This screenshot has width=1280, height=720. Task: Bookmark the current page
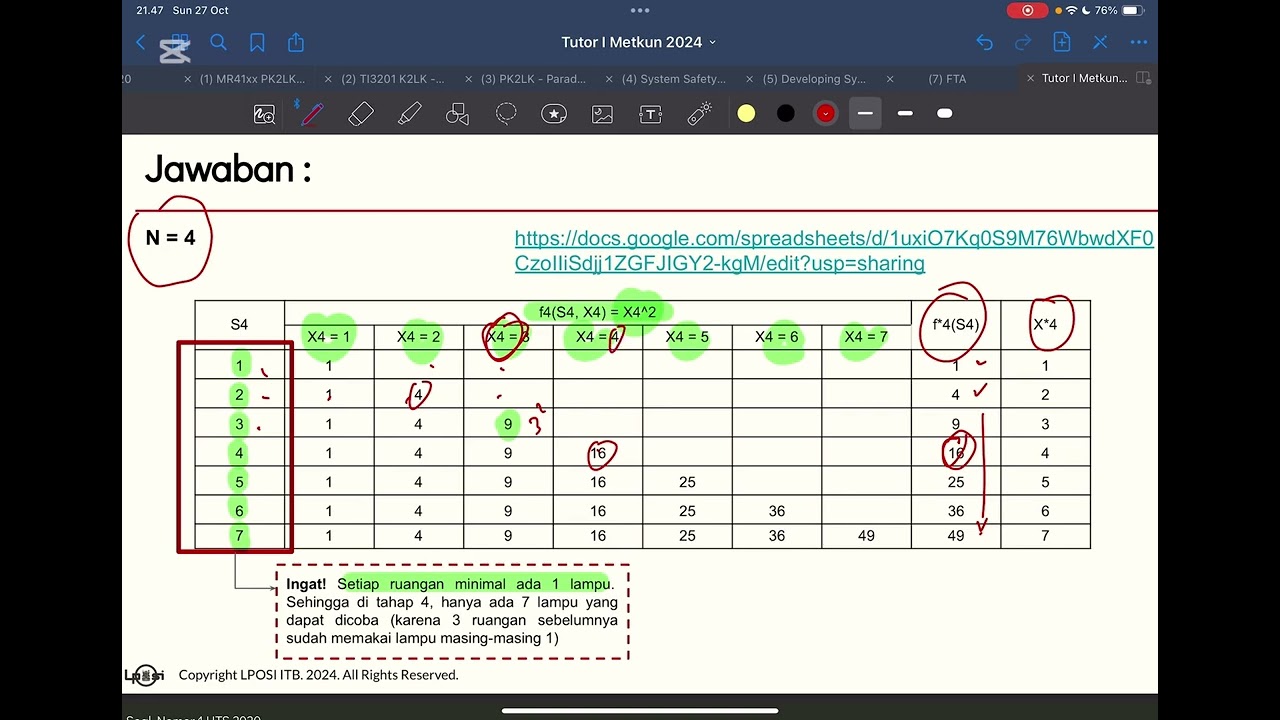257,42
